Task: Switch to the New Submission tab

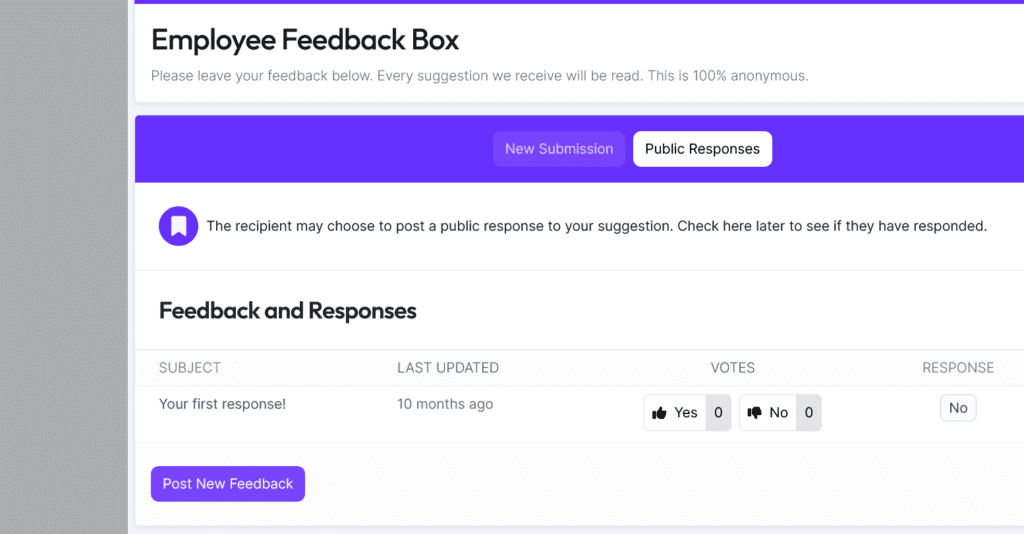Action: [559, 149]
